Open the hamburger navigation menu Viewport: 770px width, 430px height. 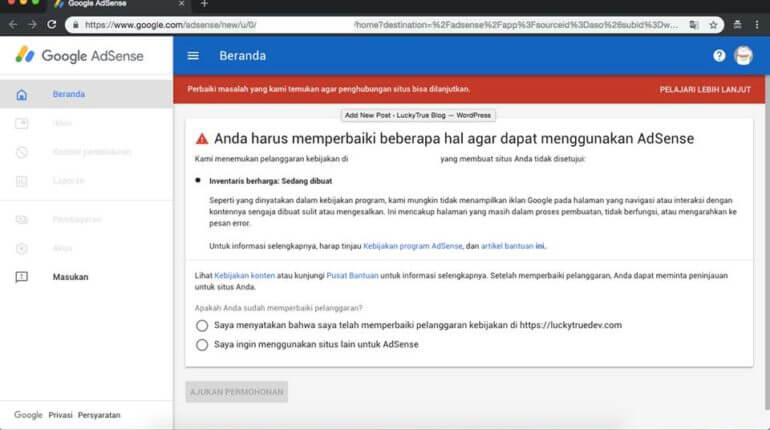(x=193, y=57)
